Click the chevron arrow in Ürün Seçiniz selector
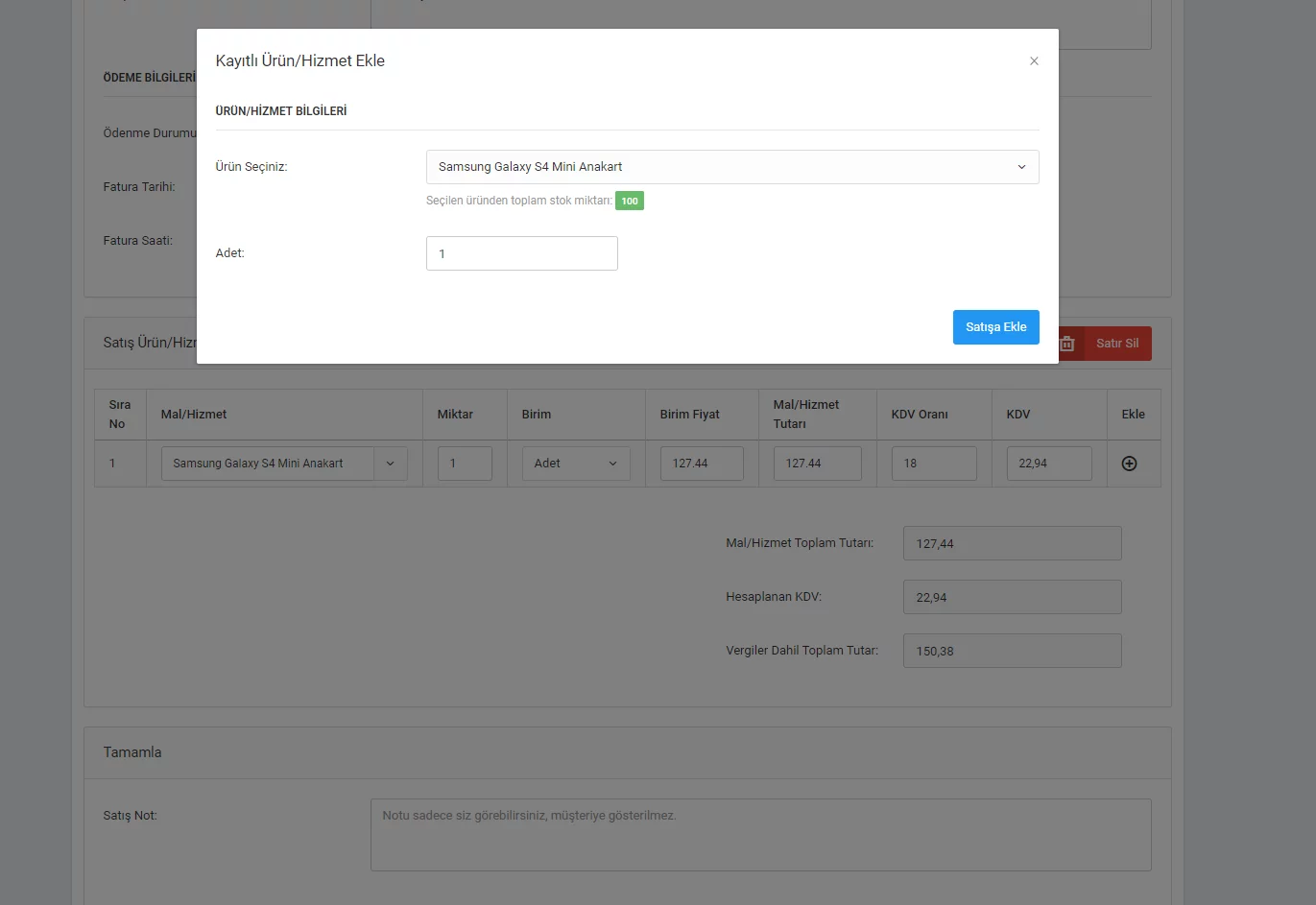Image resolution: width=1316 pixels, height=905 pixels. [1021, 167]
